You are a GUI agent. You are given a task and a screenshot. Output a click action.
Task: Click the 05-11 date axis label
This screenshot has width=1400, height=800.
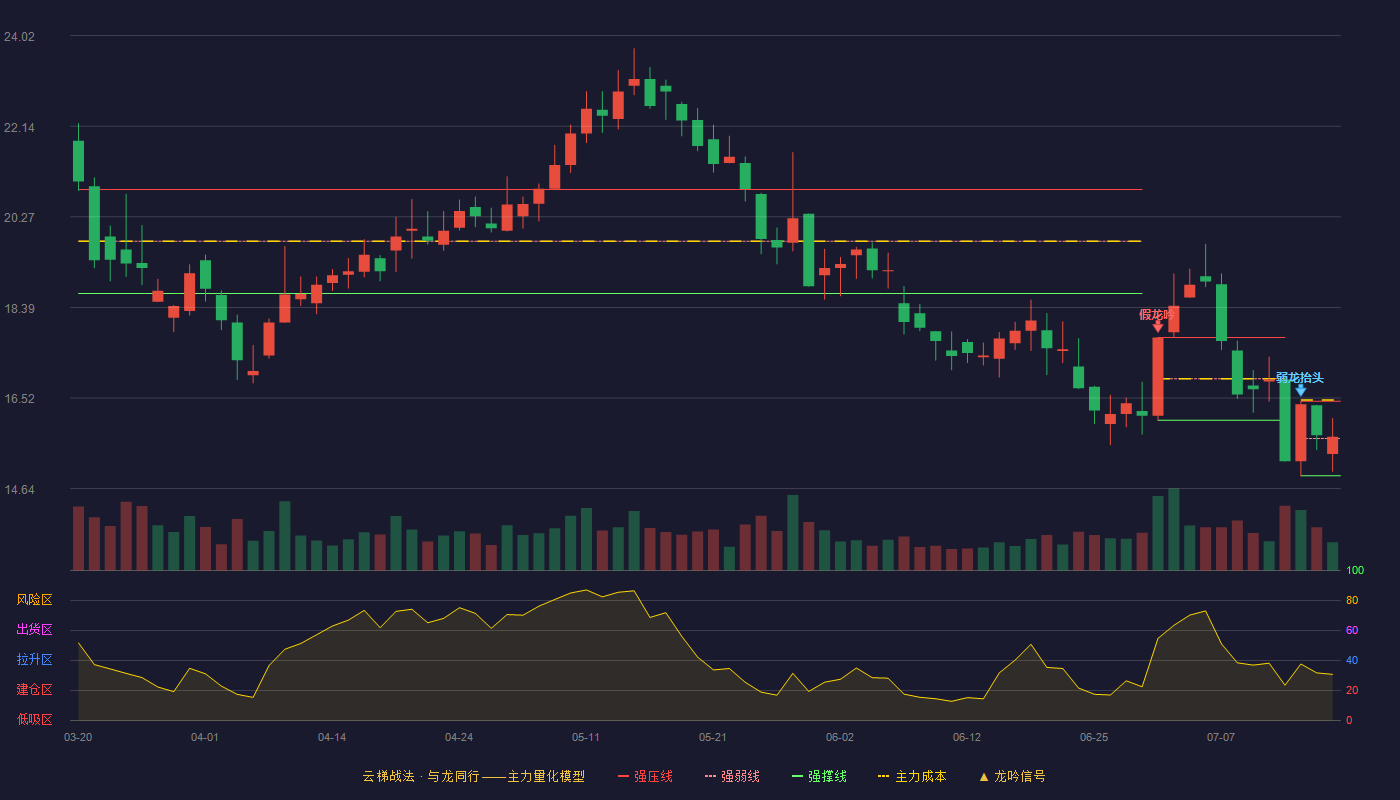[x=586, y=737]
